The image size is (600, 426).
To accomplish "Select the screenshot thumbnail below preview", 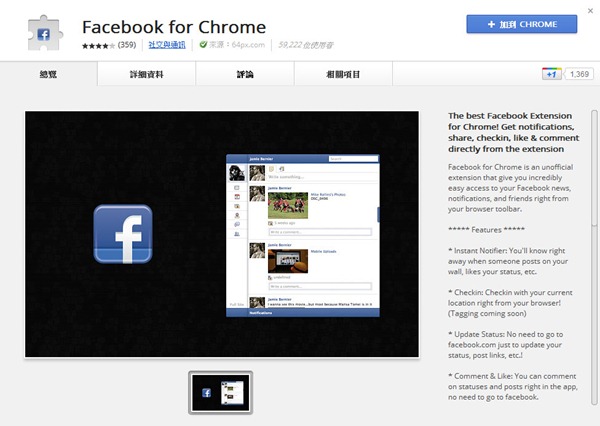I will pyautogui.click(x=220, y=393).
